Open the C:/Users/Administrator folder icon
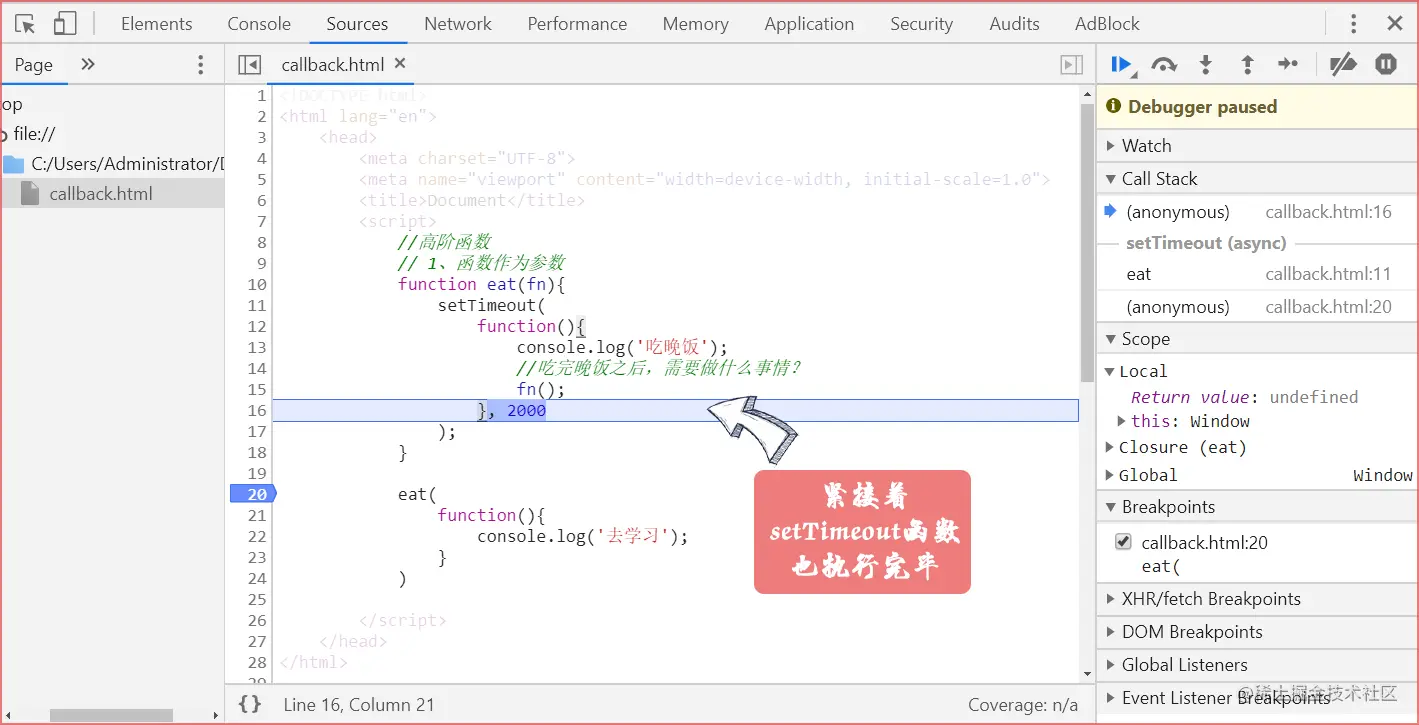This screenshot has width=1419, height=725. click(x=13, y=164)
